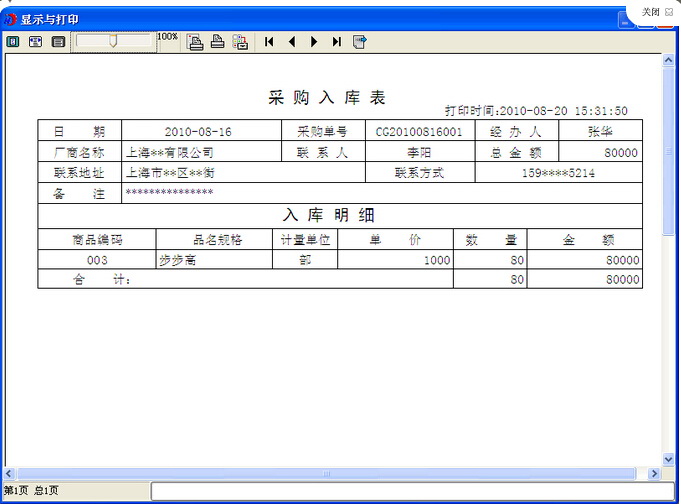Click the order number CG20100816001
The height and width of the screenshot is (504, 681).
(419, 132)
